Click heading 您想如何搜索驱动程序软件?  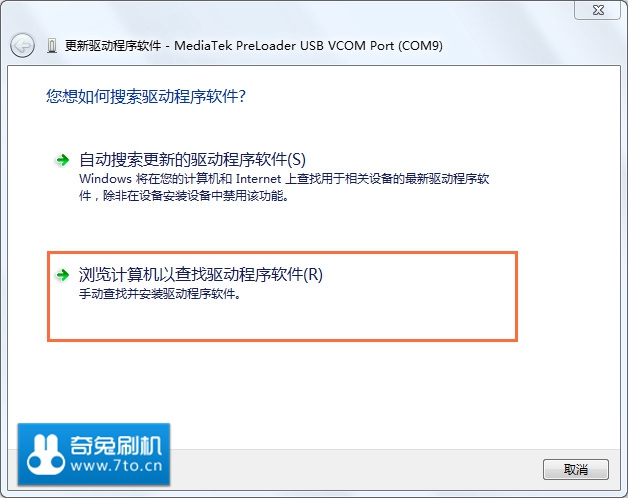[x=146, y=97]
